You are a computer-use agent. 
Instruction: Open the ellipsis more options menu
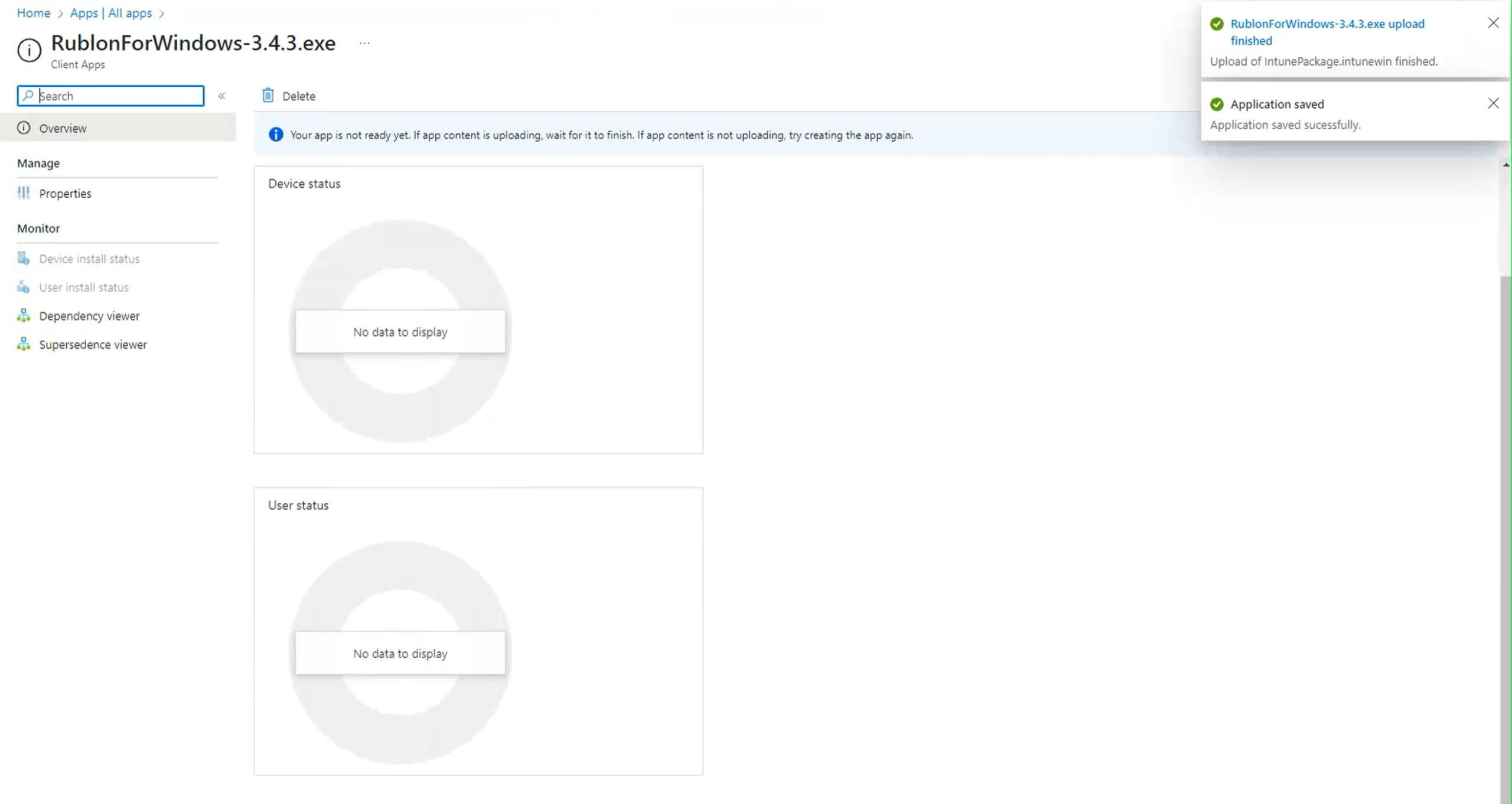(364, 43)
